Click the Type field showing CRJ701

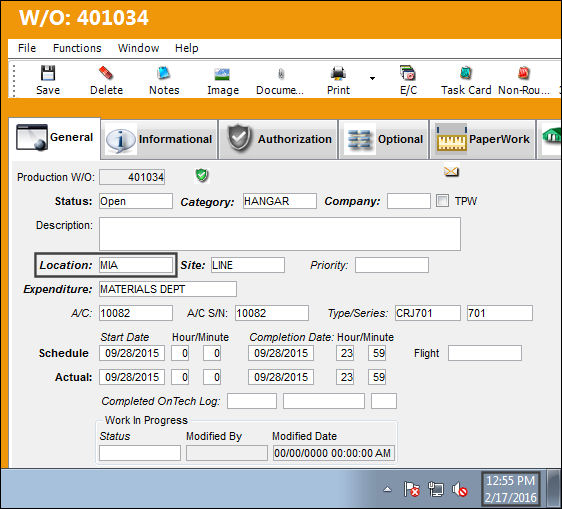[x=428, y=313]
